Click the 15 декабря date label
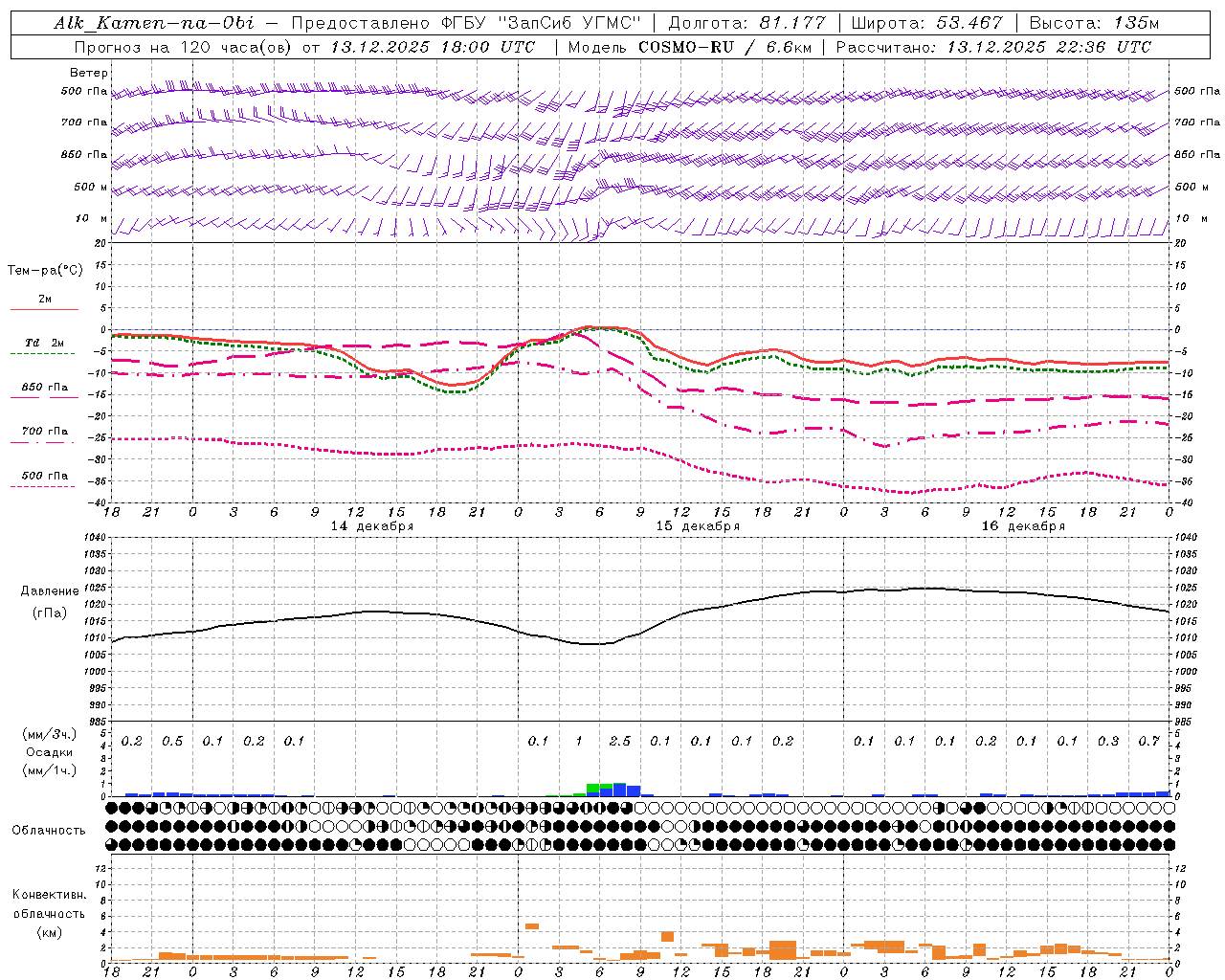 pos(698,526)
